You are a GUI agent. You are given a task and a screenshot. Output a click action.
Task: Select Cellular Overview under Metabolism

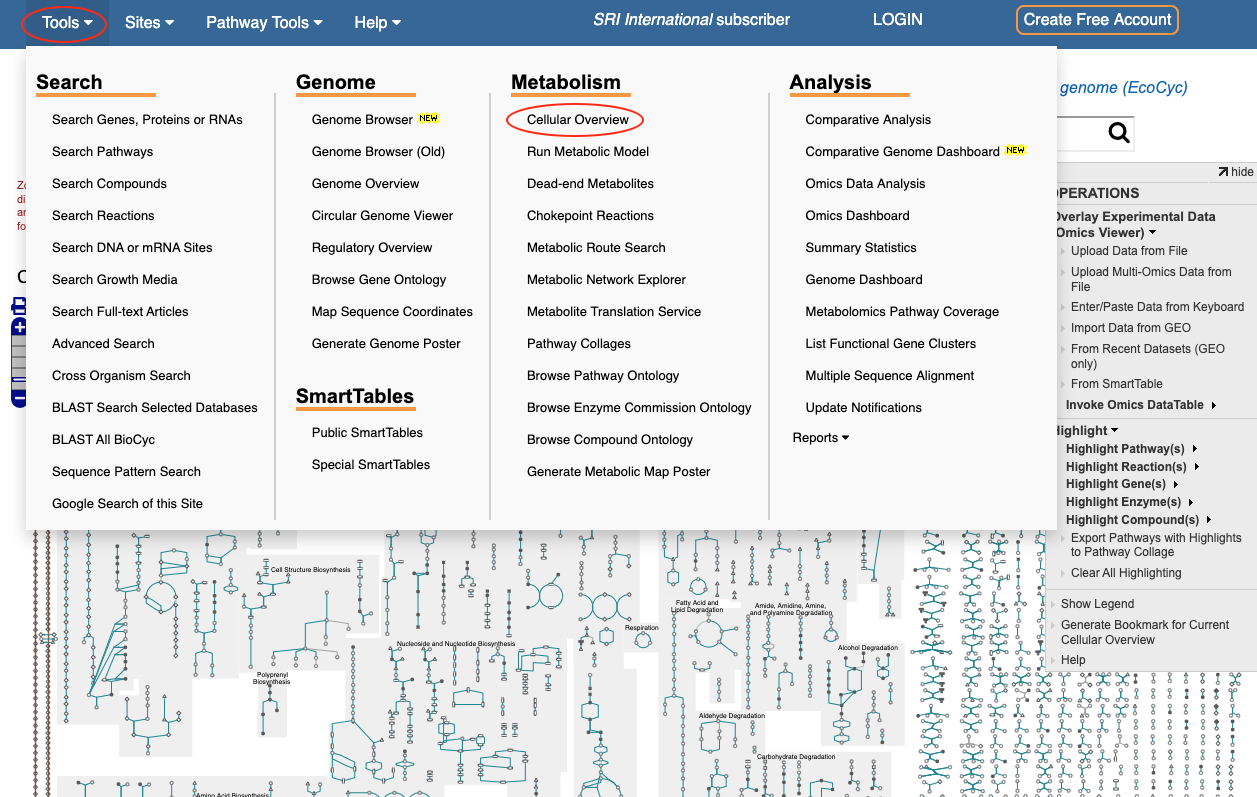577,120
